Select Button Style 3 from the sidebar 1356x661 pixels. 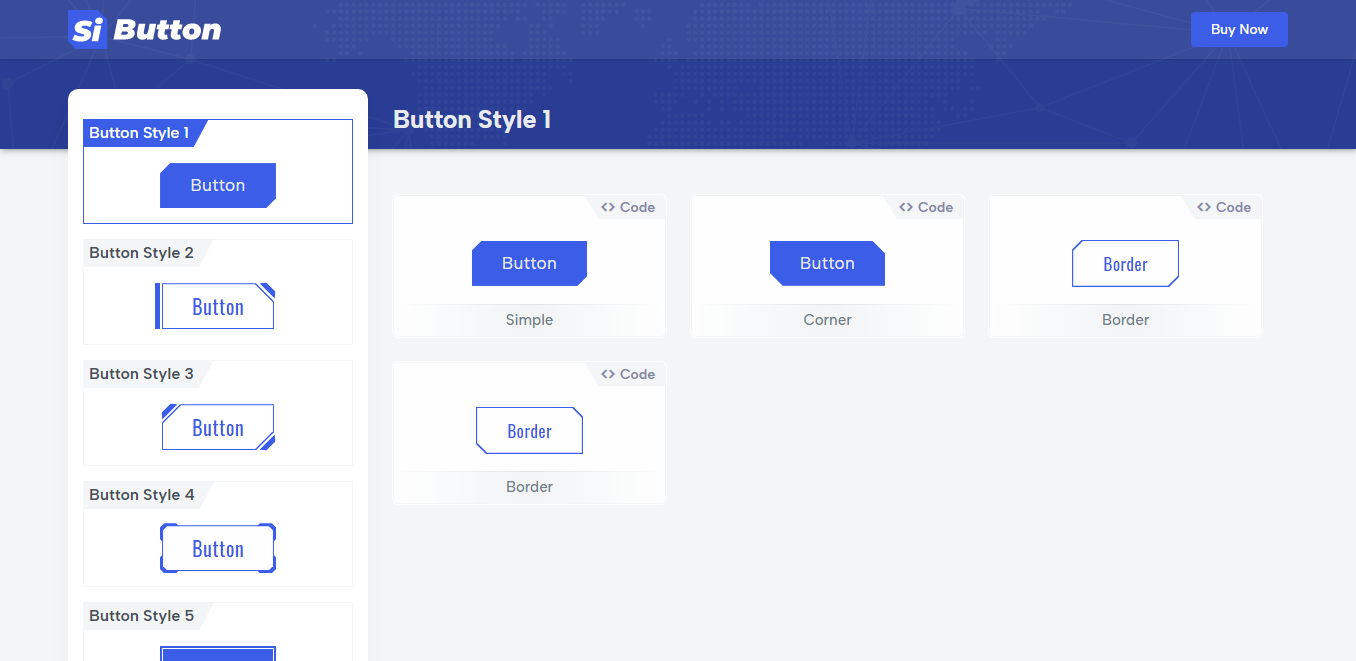tap(217, 412)
